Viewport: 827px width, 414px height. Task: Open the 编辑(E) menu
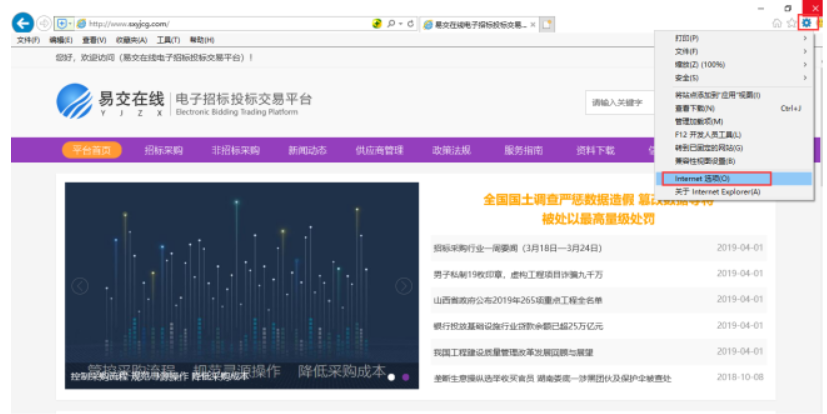(x=61, y=40)
